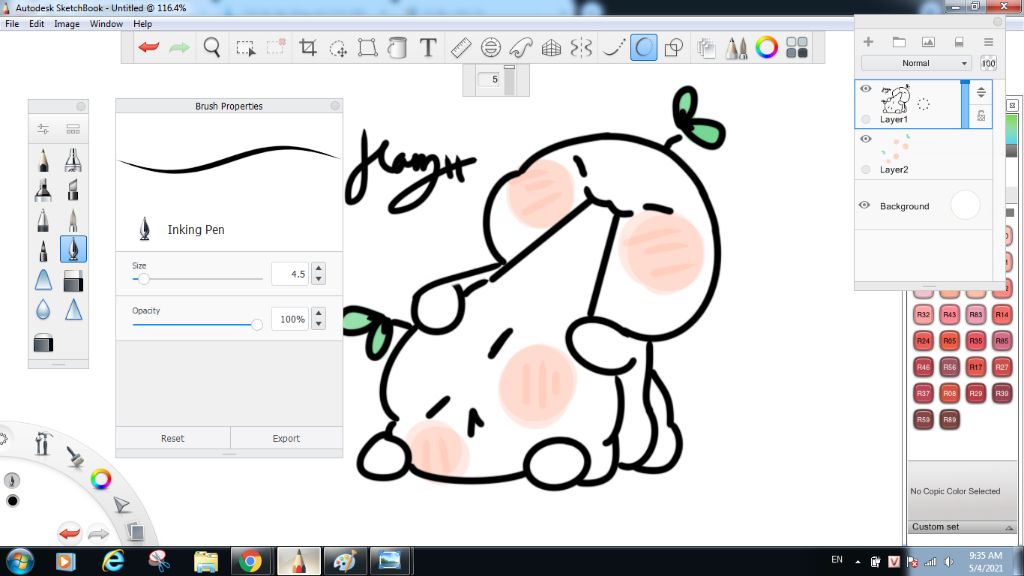Open the Image menu
The image size is (1024, 576).
click(67, 24)
